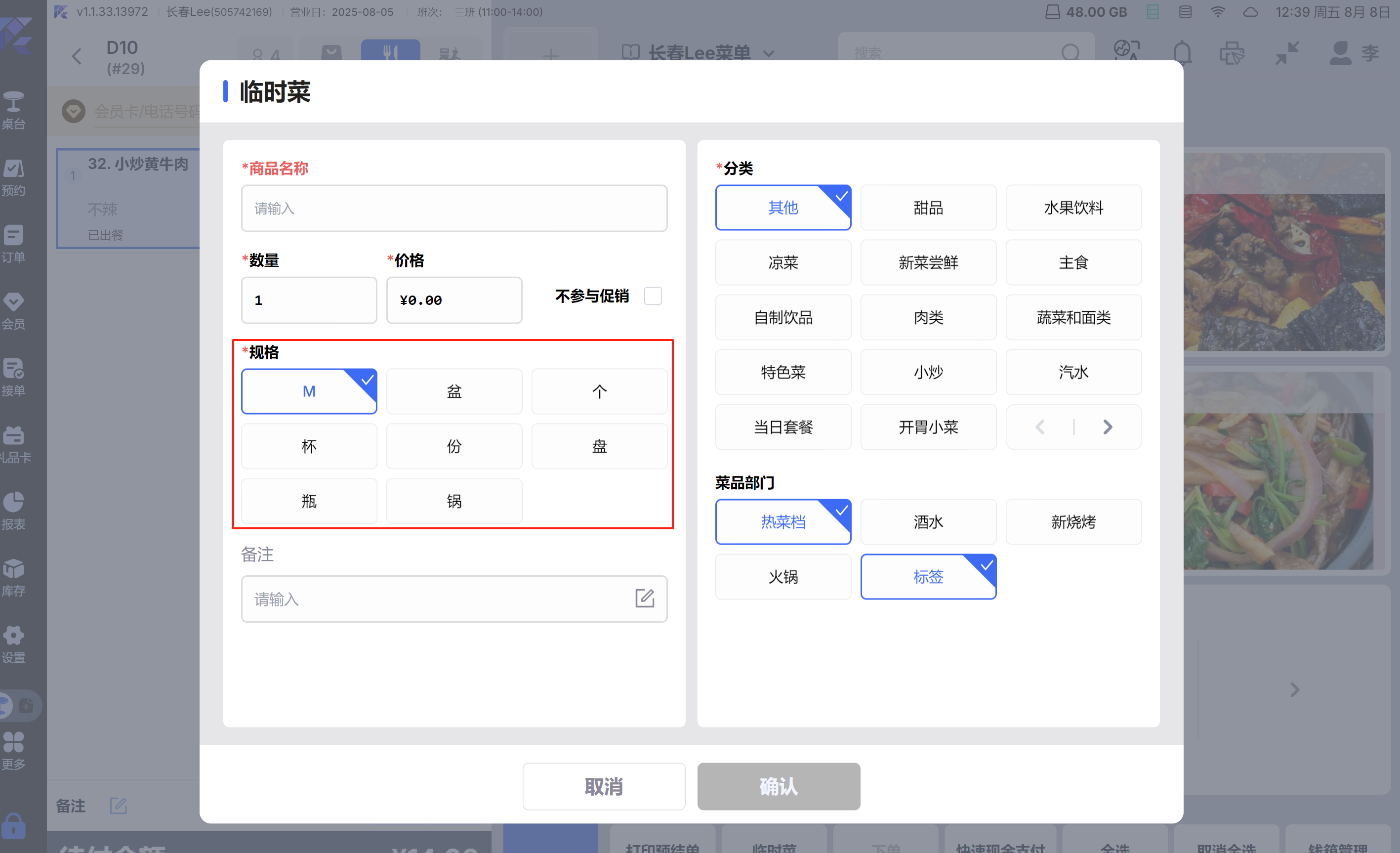This screenshot has height=853, width=1400.
Task: Select the 热菜档 department option
Action: click(x=783, y=522)
